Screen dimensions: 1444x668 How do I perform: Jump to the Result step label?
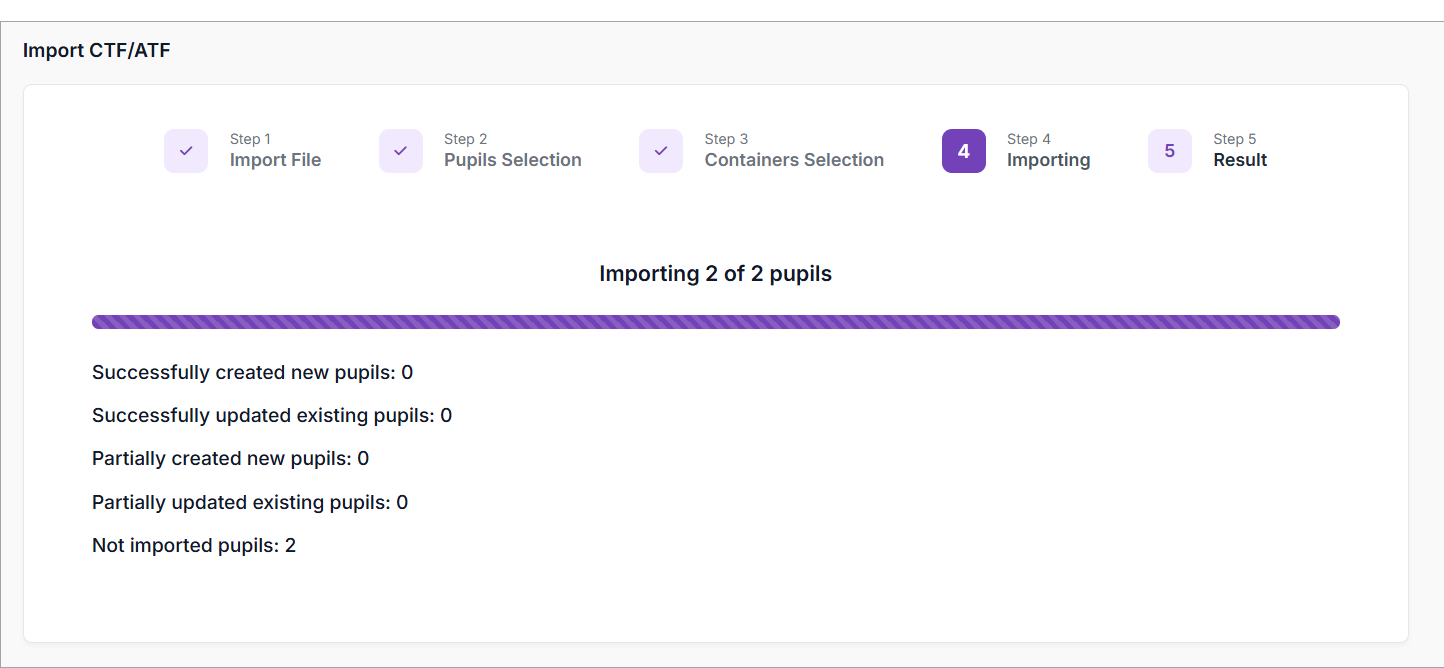pos(1240,160)
